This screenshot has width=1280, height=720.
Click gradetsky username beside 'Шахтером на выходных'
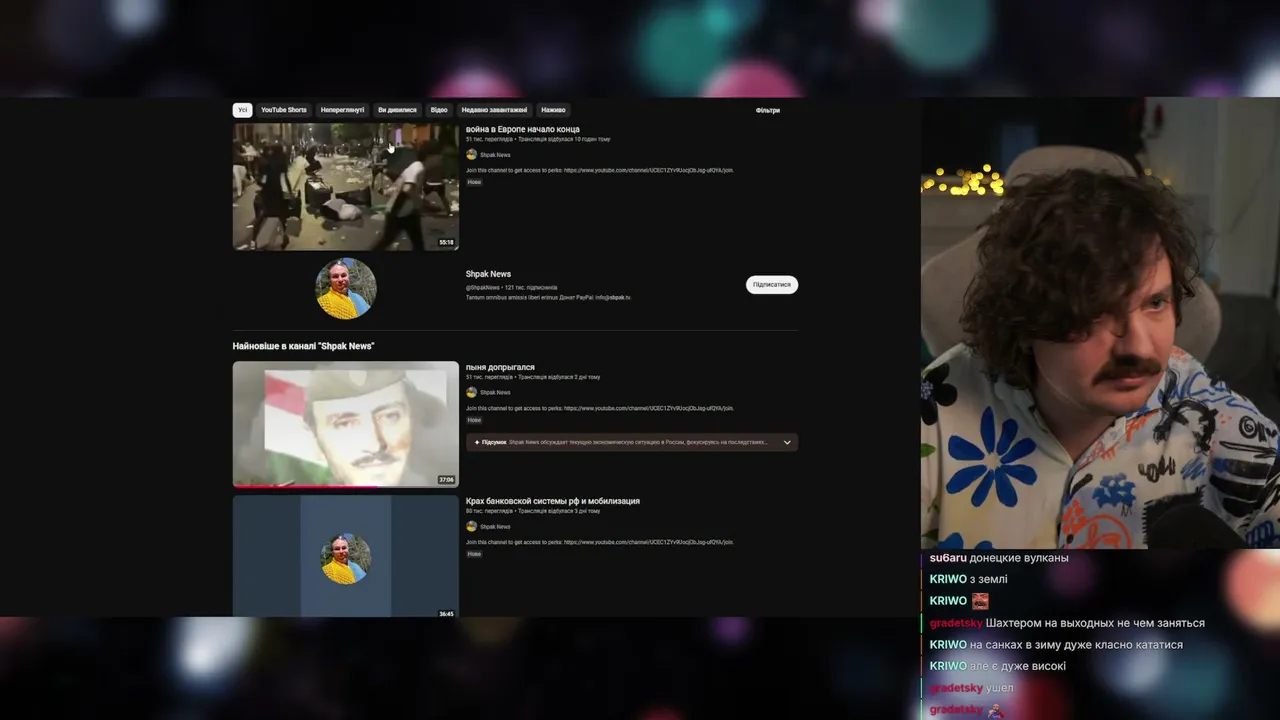[956, 623]
